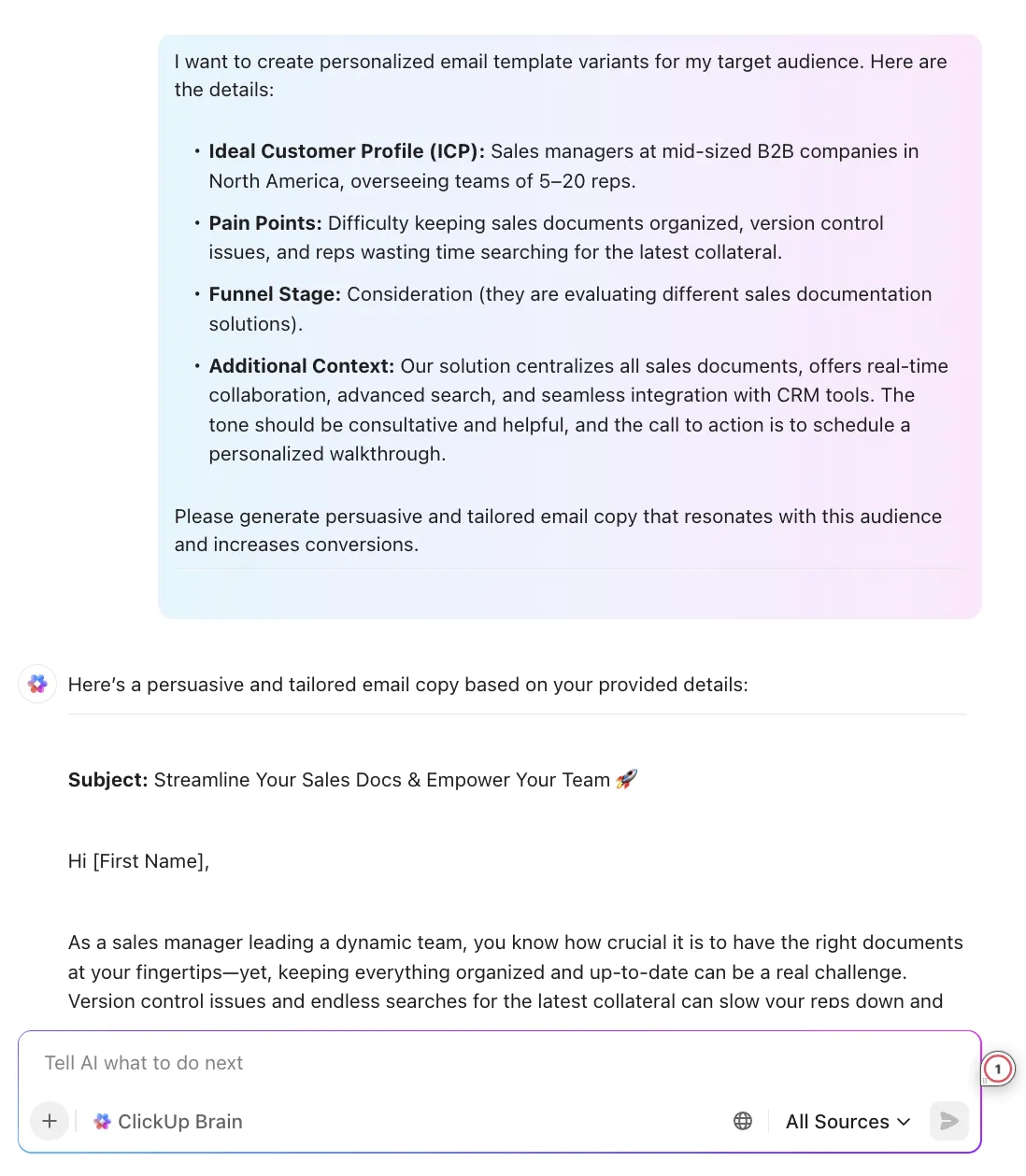
Task: Click the "Hi [First Name]," greeting
Action: 138,861
